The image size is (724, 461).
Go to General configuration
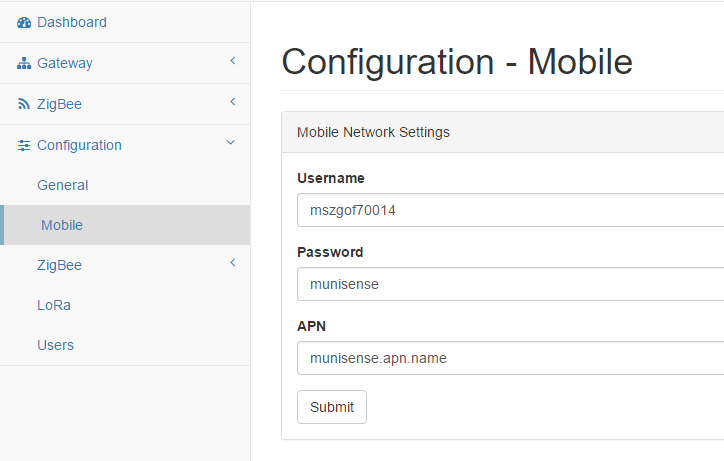[63, 185]
